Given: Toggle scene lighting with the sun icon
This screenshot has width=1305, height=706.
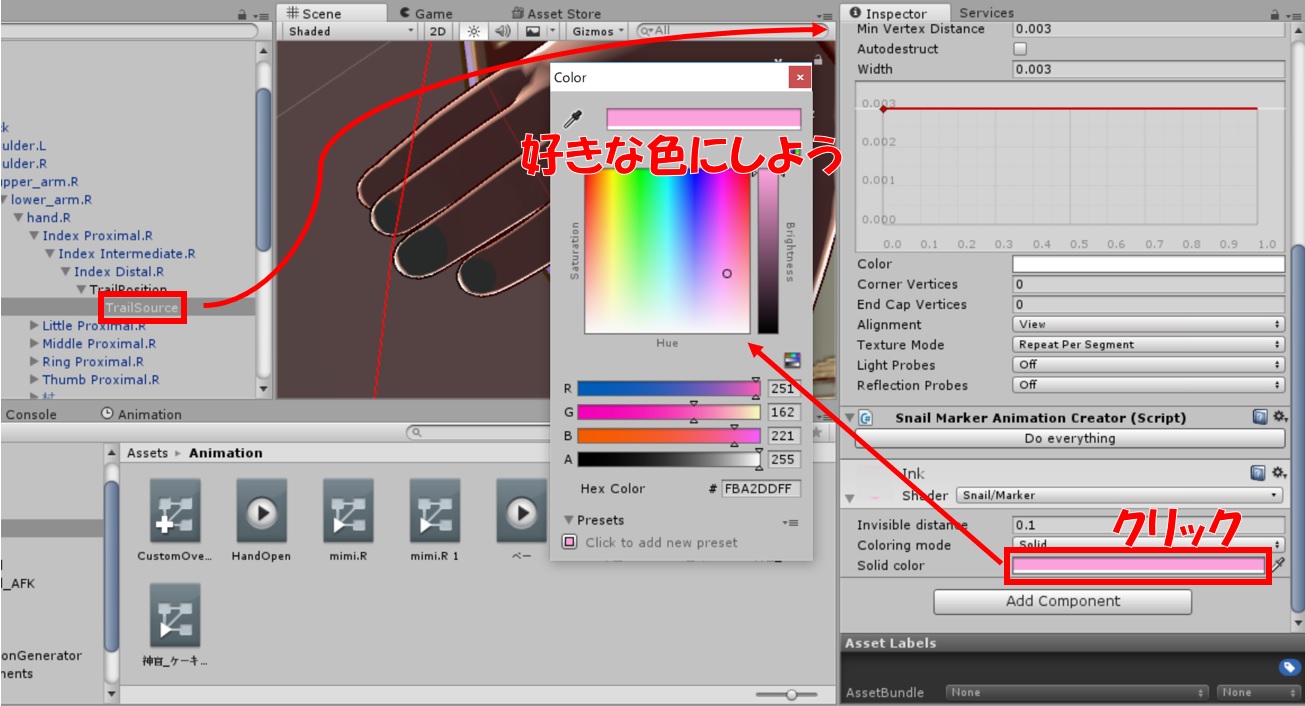Looking at the screenshot, I should [x=474, y=31].
